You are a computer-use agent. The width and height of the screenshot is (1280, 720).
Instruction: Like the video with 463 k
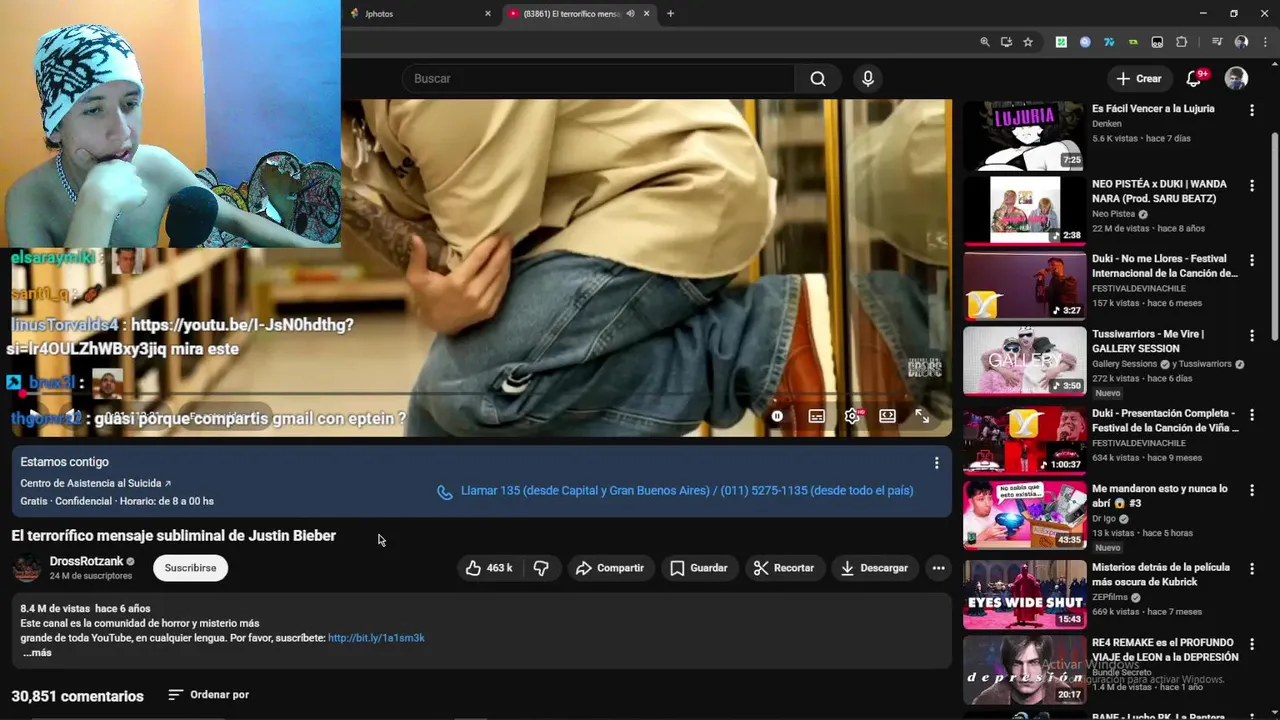[489, 568]
